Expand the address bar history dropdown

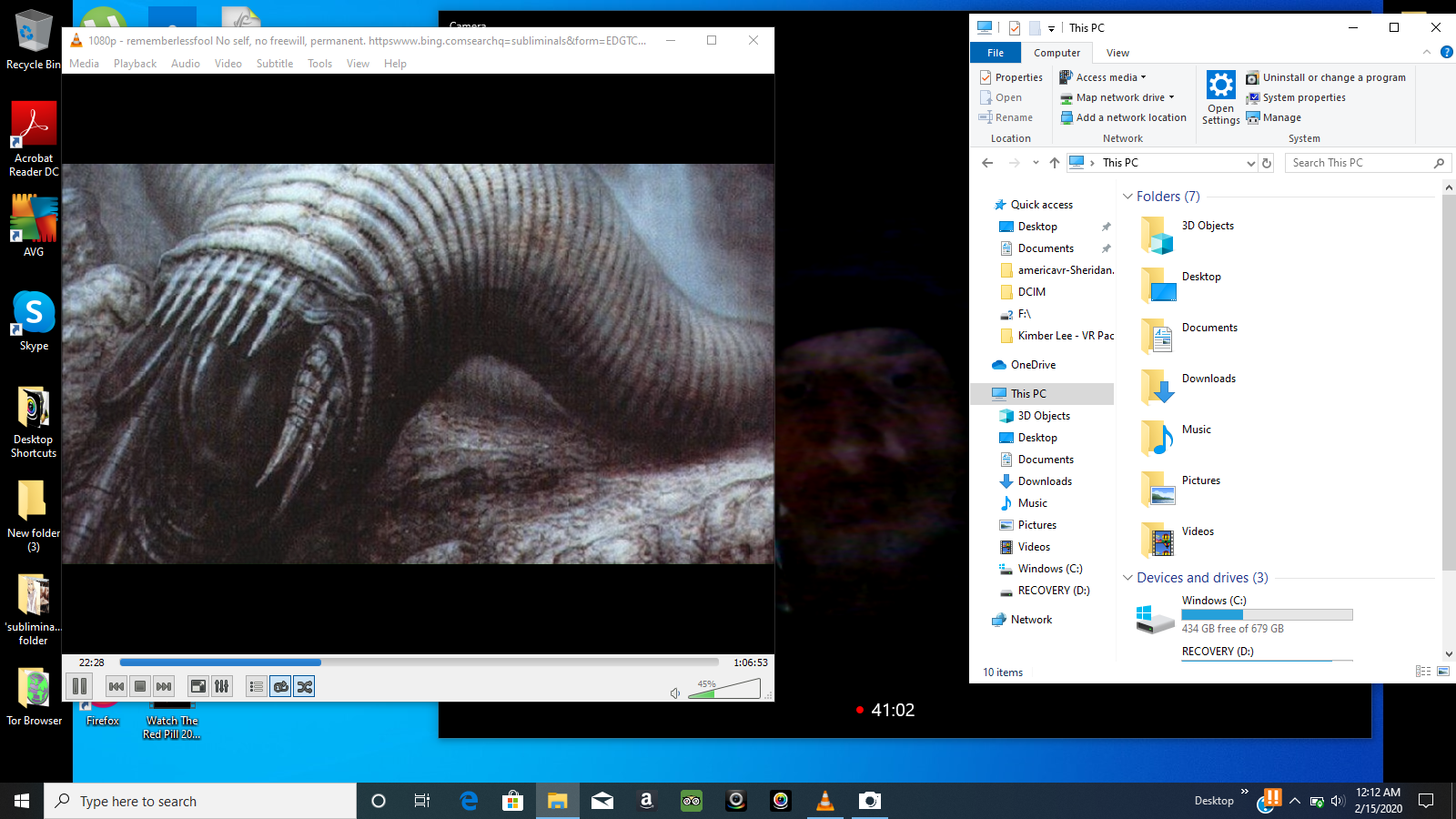click(1250, 163)
